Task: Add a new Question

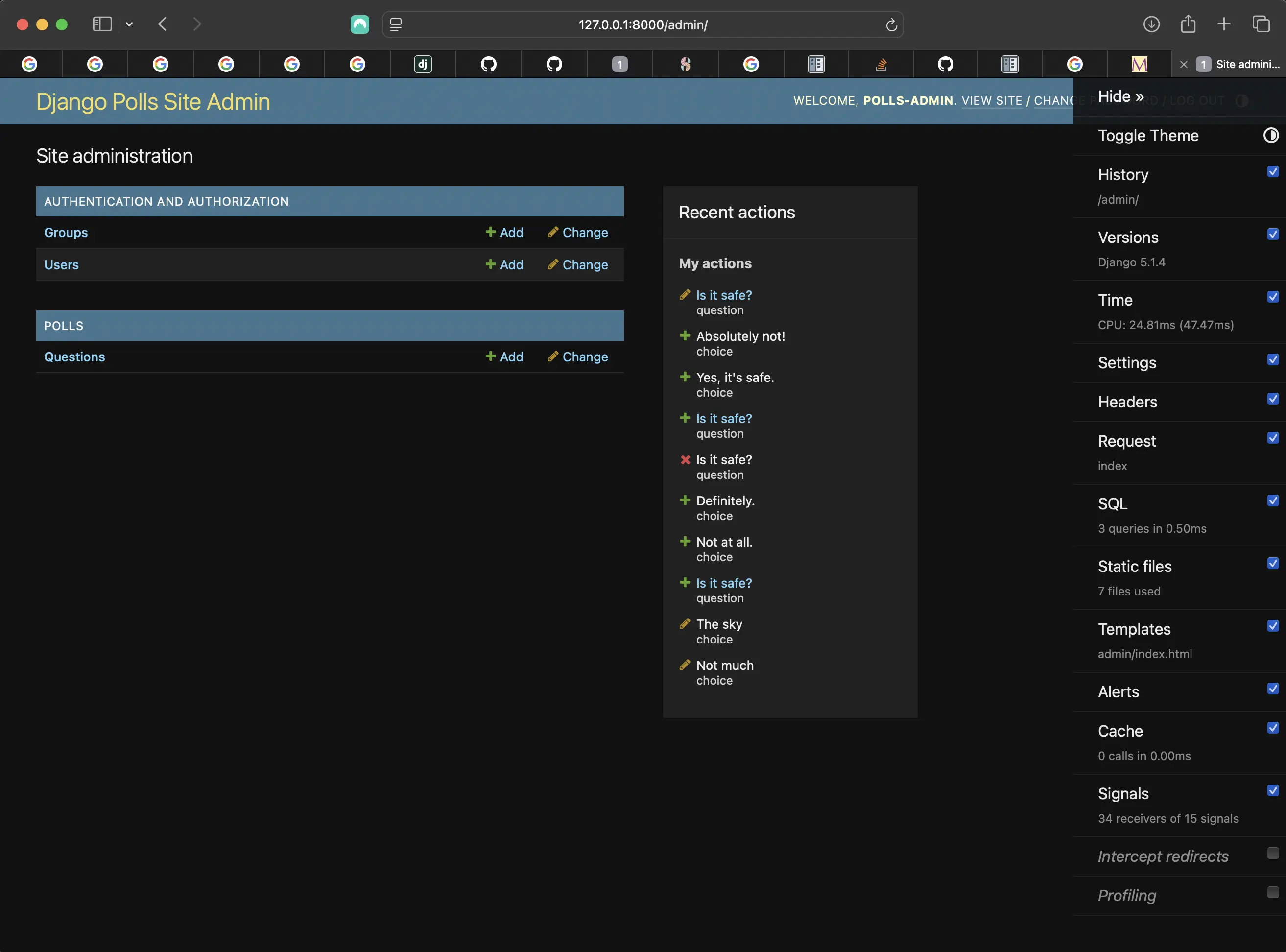Action: coord(504,357)
